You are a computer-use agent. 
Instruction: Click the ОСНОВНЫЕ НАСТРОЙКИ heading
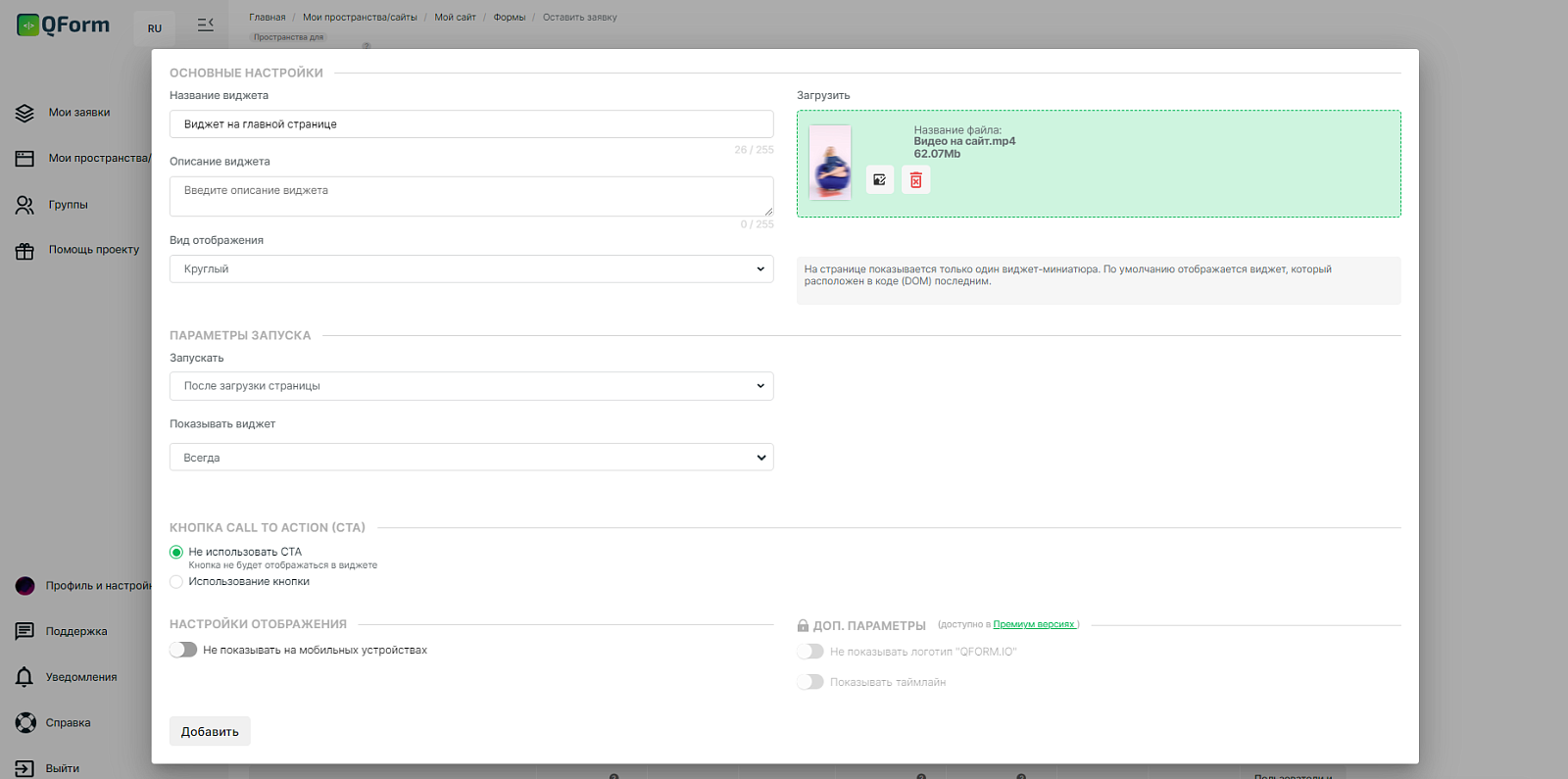[246, 73]
